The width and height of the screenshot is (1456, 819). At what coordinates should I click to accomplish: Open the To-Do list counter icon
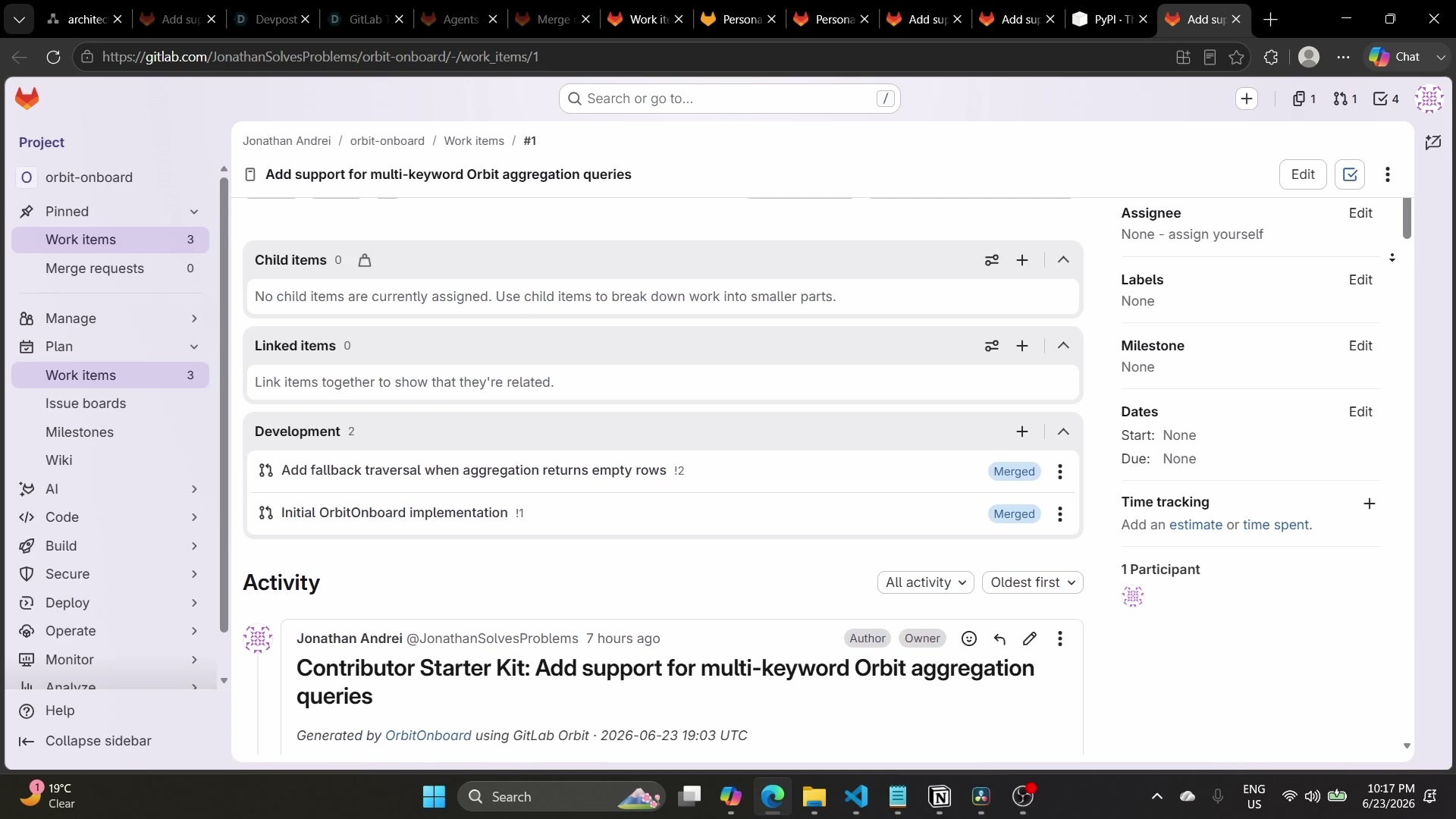pyautogui.click(x=1386, y=99)
